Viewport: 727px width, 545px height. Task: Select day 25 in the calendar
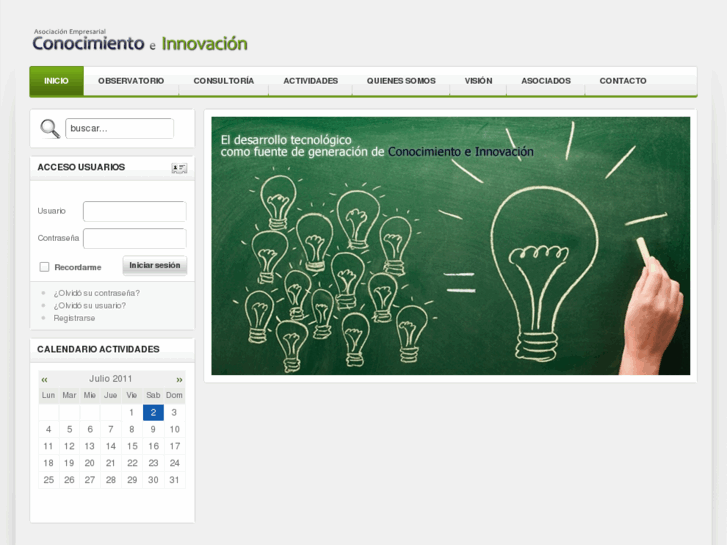pos(48,480)
